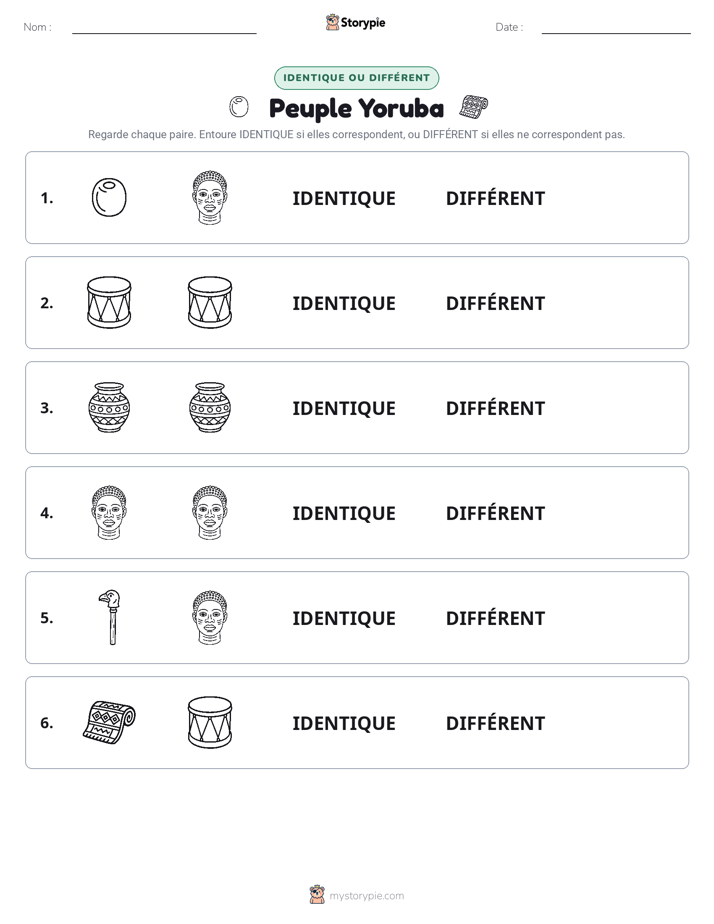Select the left drum in row 2
The width and height of the screenshot is (714, 924).
[x=109, y=303]
